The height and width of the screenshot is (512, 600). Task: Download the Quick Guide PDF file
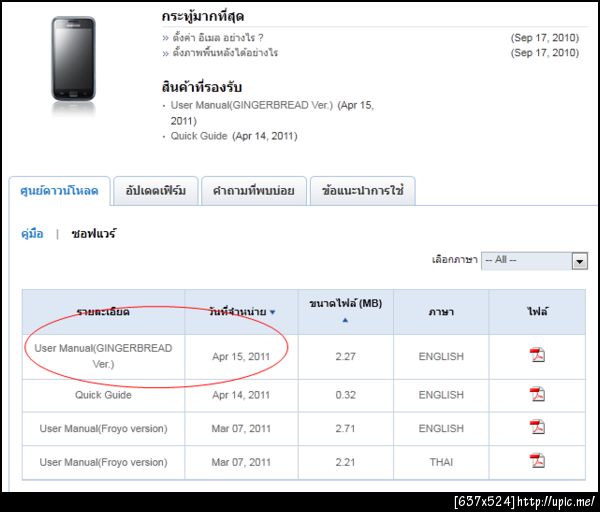(x=537, y=394)
